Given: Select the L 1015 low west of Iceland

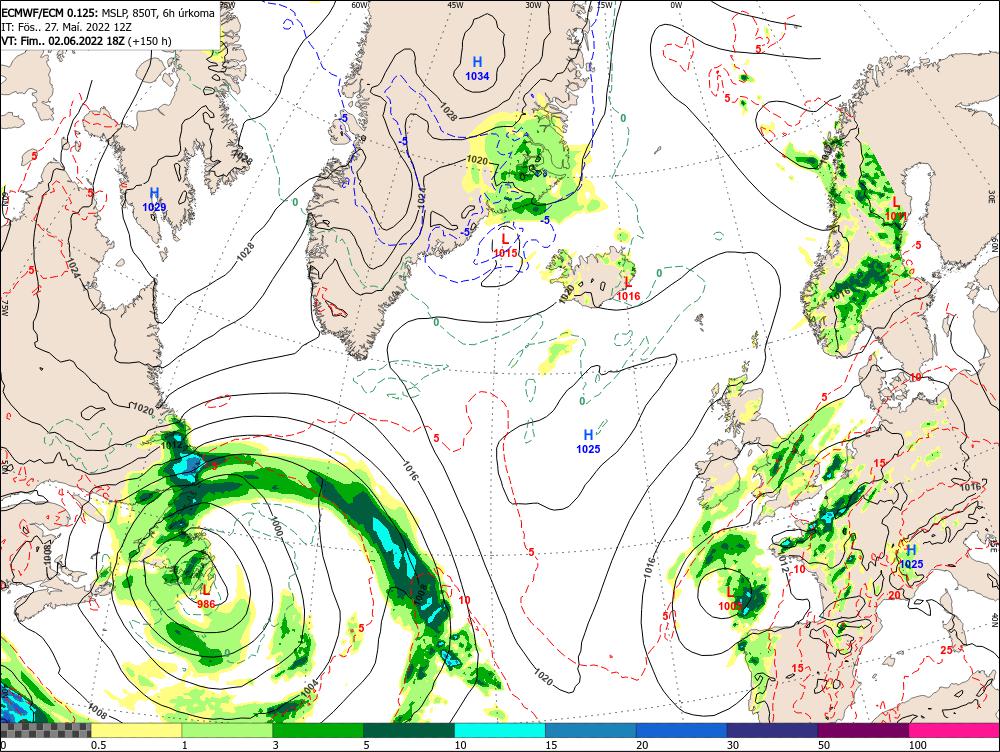Looking at the screenshot, I should coord(505,246).
